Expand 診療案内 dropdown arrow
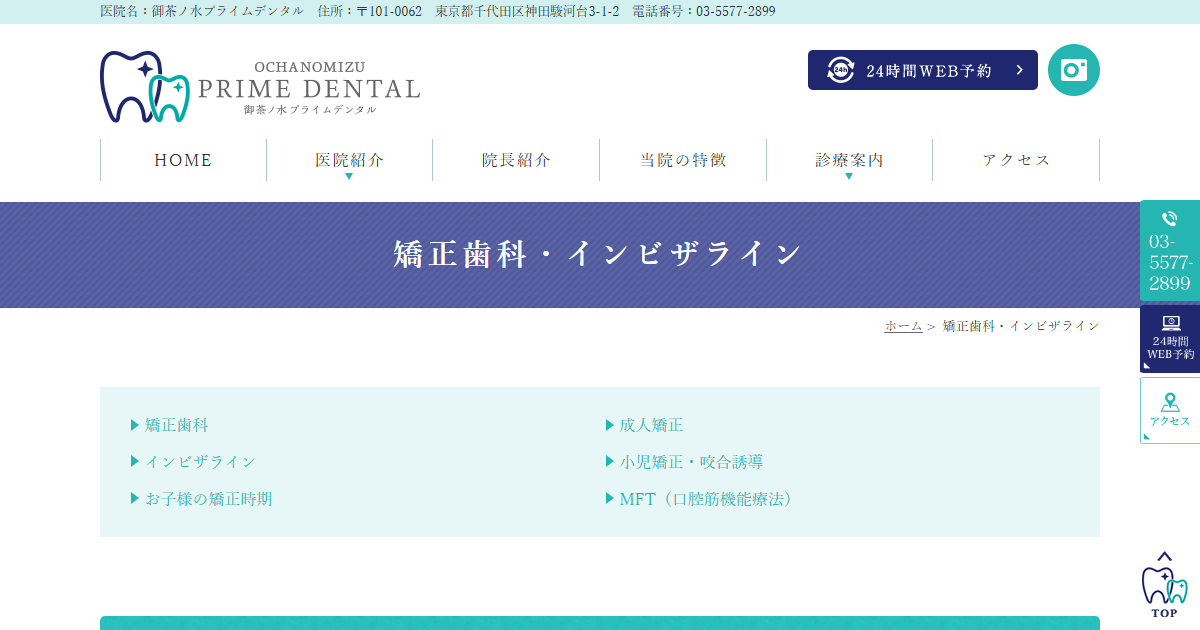This screenshot has width=1200, height=630. [849, 176]
